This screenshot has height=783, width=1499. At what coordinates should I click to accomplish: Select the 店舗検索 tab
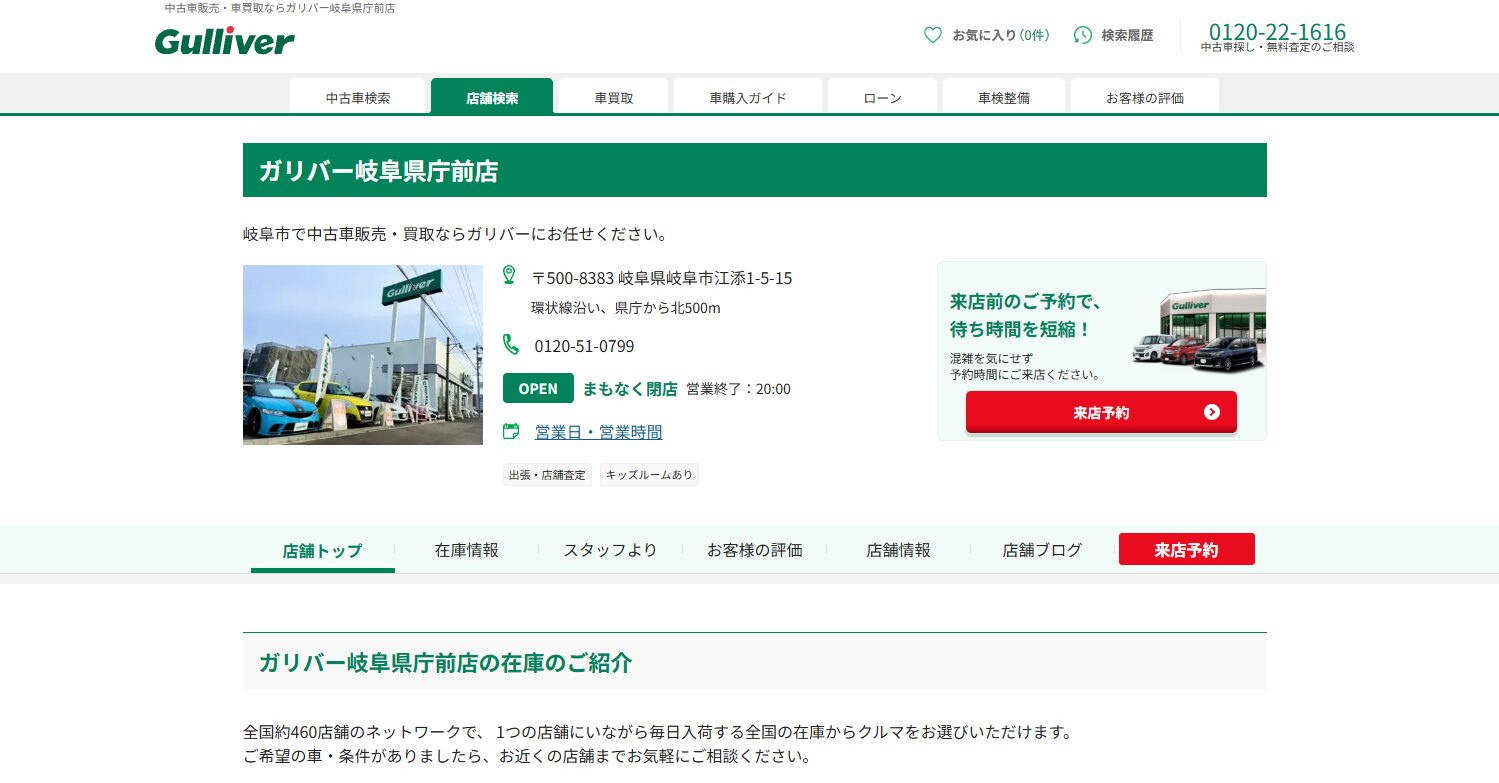coord(492,98)
